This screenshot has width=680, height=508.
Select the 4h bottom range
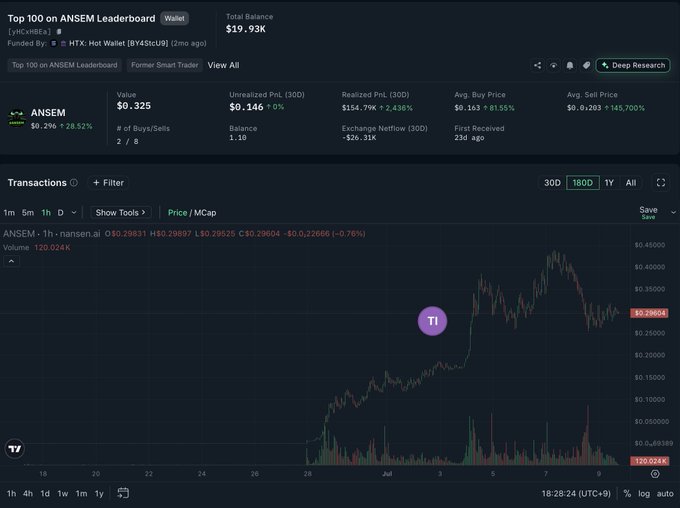coord(28,493)
